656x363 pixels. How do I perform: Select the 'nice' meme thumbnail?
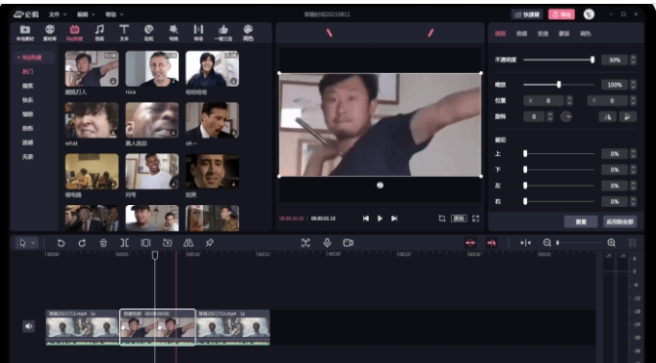click(x=152, y=69)
